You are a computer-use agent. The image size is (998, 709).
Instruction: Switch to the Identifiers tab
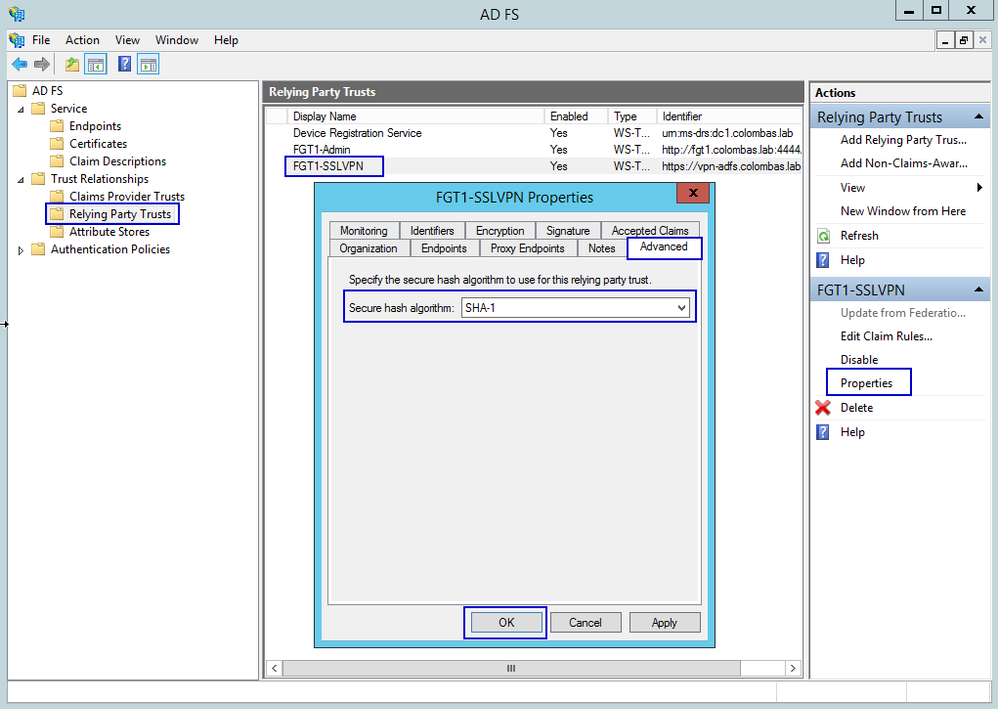431,231
